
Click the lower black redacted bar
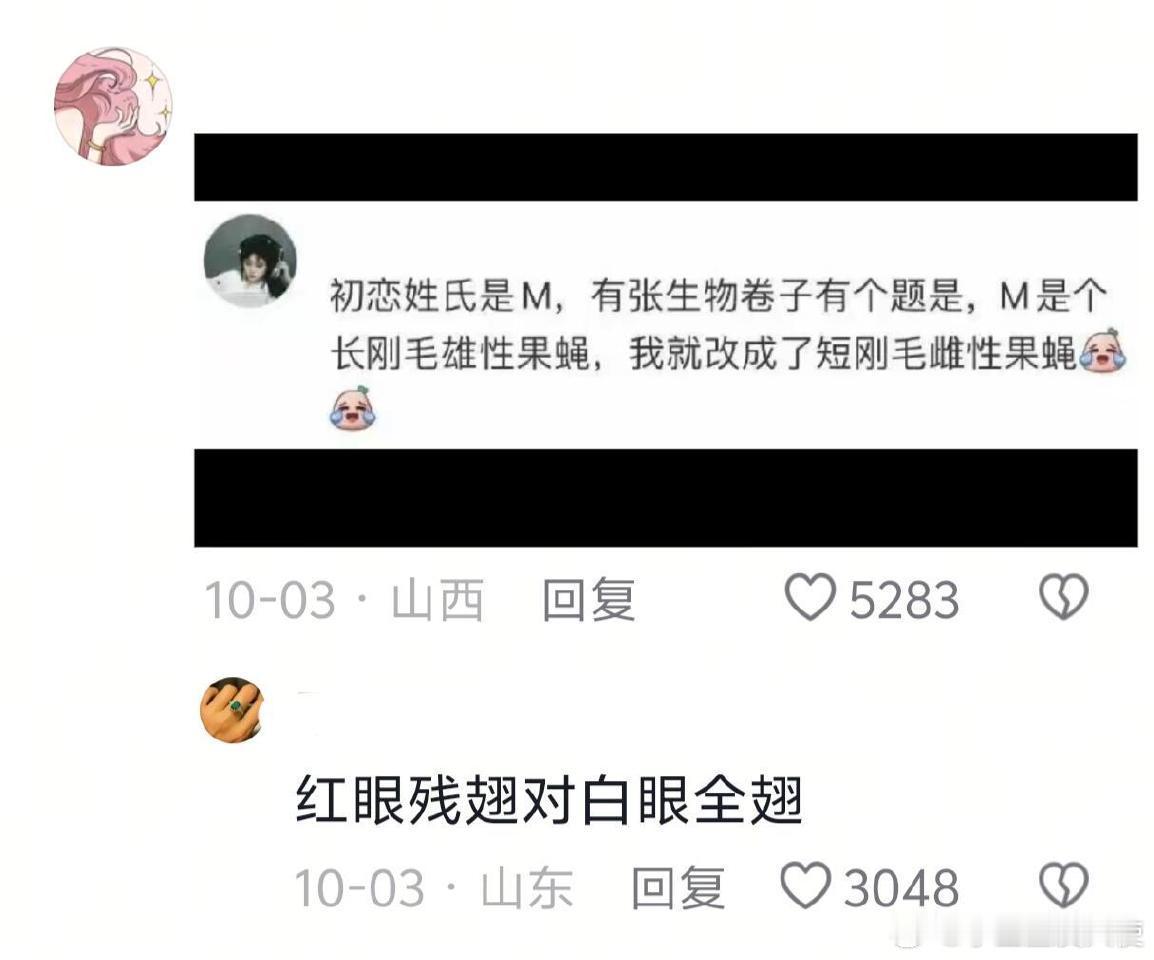click(x=666, y=498)
